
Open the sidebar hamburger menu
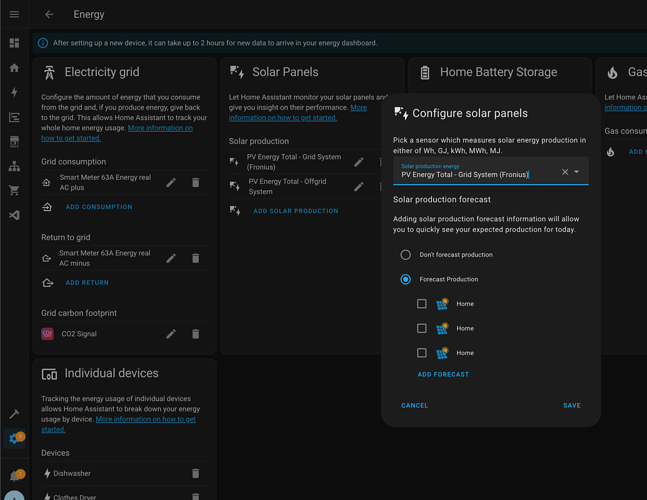14,15
